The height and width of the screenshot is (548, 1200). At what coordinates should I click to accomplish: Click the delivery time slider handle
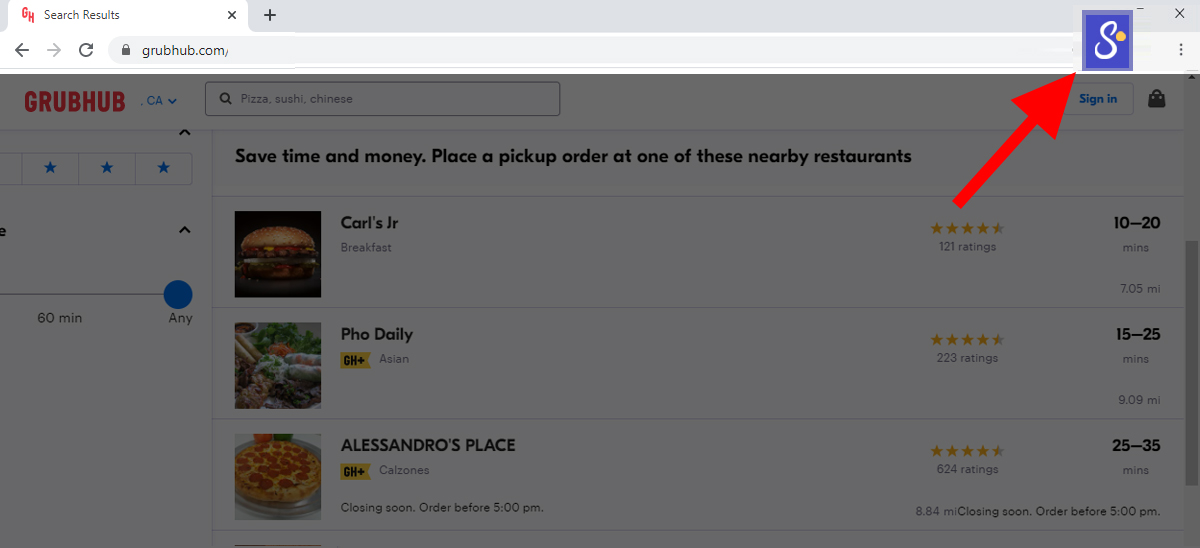(x=178, y=295)
